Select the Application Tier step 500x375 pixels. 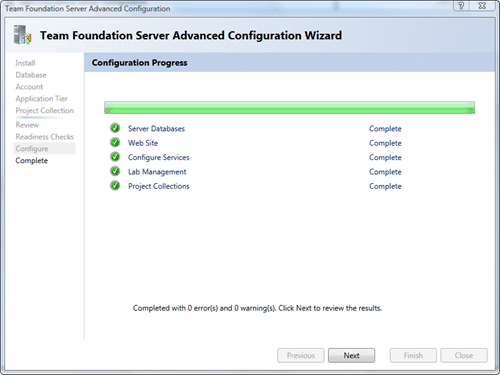point(42,99)
